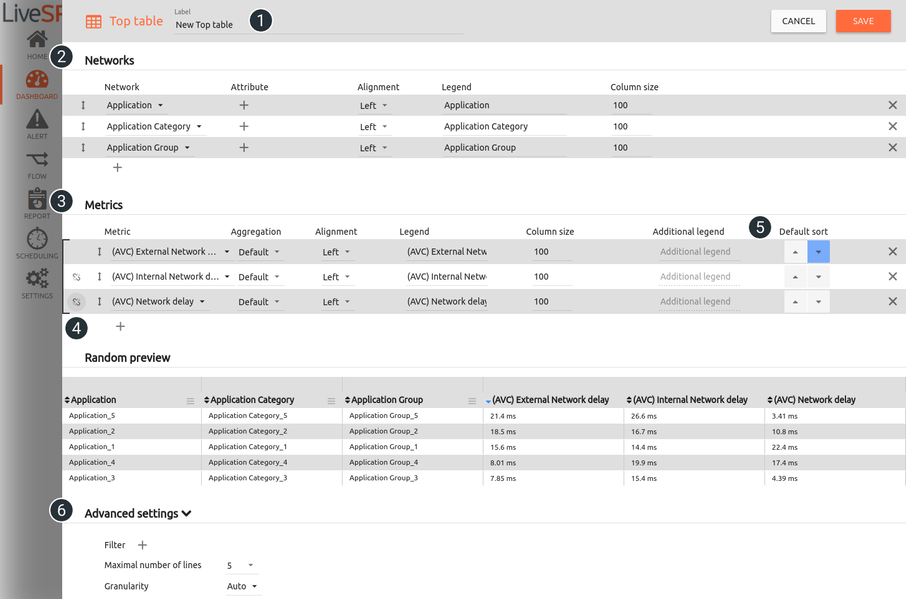The image size is (906, 599).
Task: Click the Top table grid icon
Action: (x=94, y=21)
